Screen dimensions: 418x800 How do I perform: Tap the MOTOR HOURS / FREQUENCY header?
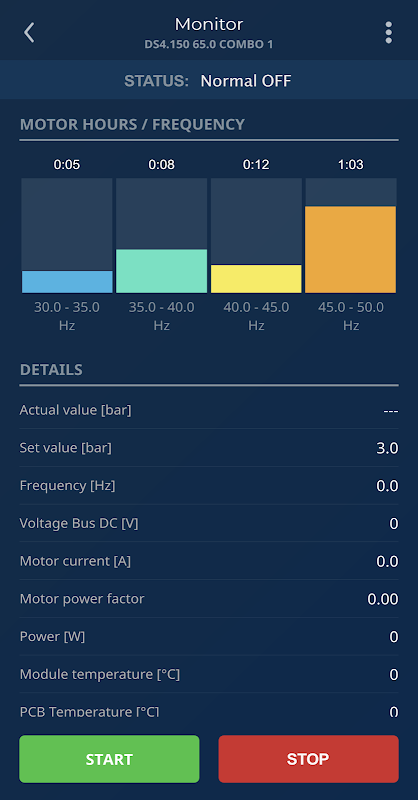point(132,124)
